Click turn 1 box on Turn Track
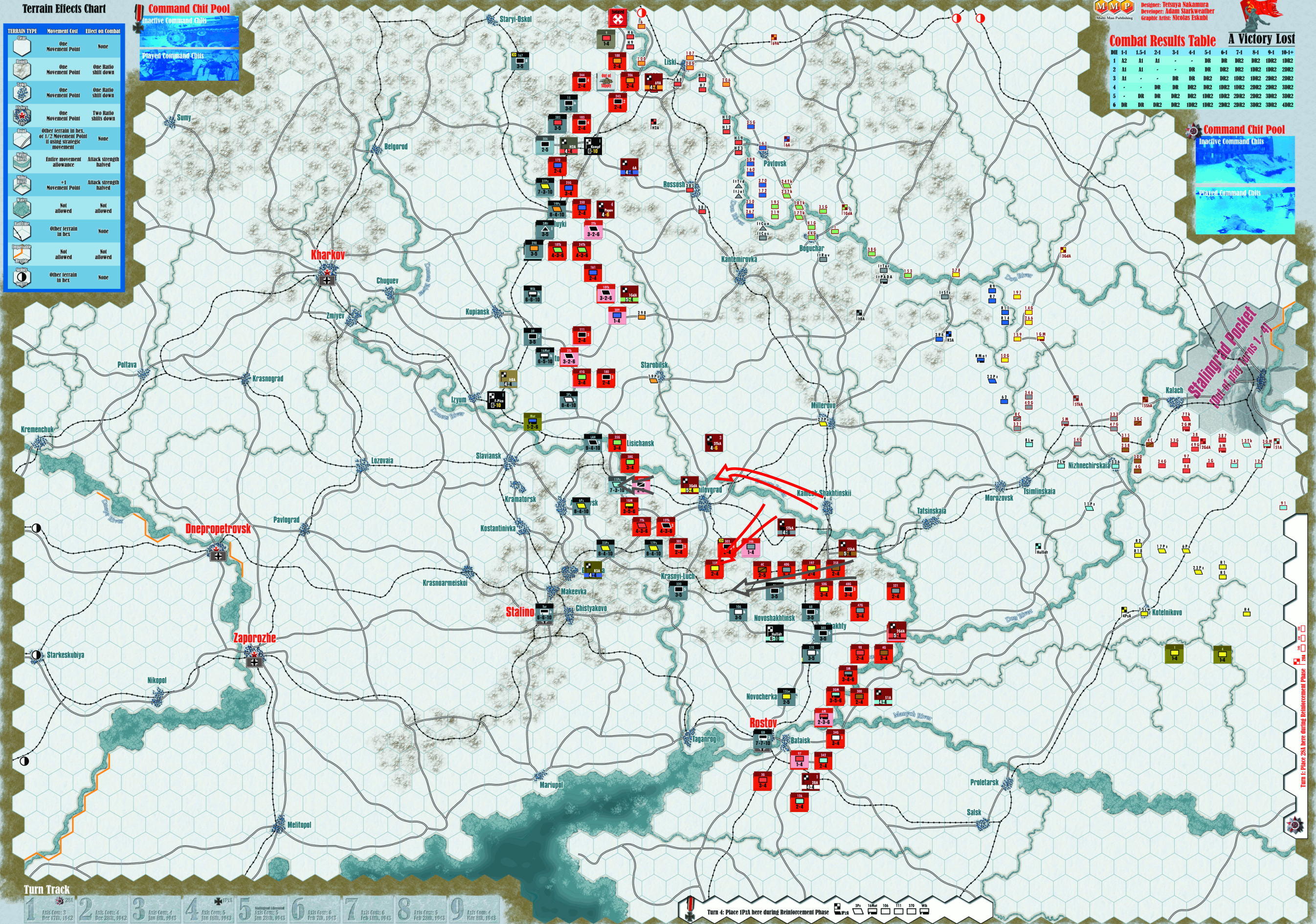This screenshot has height=924, width=1316. pyautogui.click(x=50, y=909)
